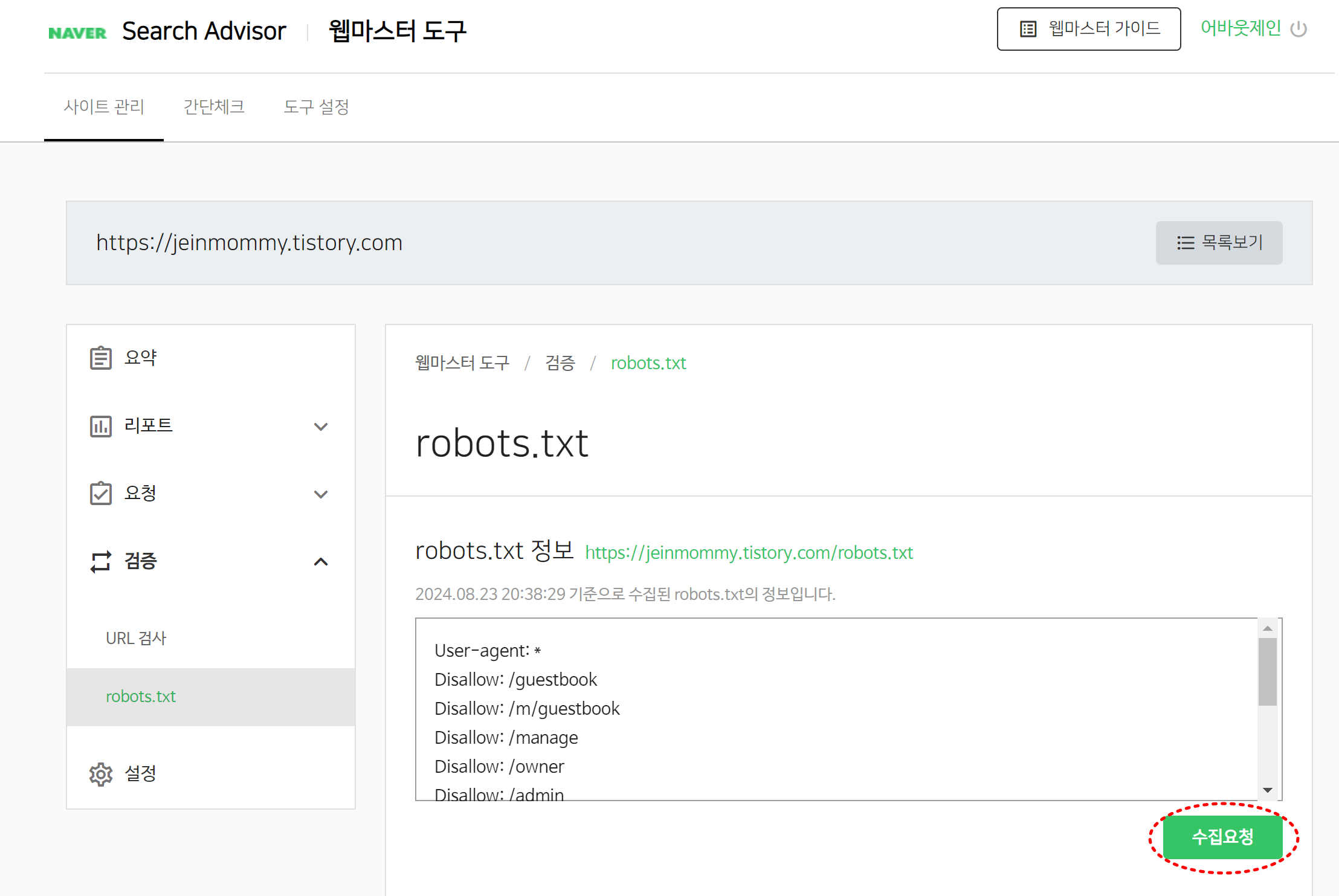This screenshot has height=896, width=1339.
Task: Switch to the 간단체크 tab
Action: point(214,107)
